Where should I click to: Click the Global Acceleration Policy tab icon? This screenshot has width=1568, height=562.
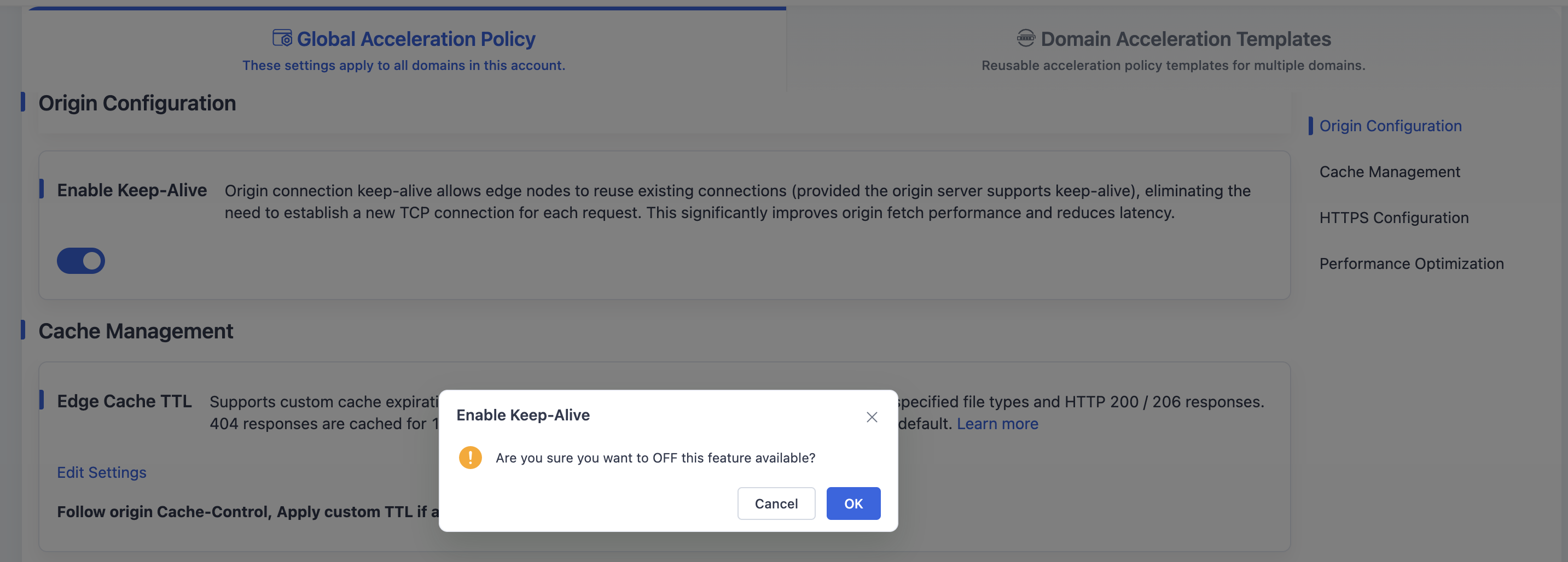pyautogui.click(x=282, y=38)
